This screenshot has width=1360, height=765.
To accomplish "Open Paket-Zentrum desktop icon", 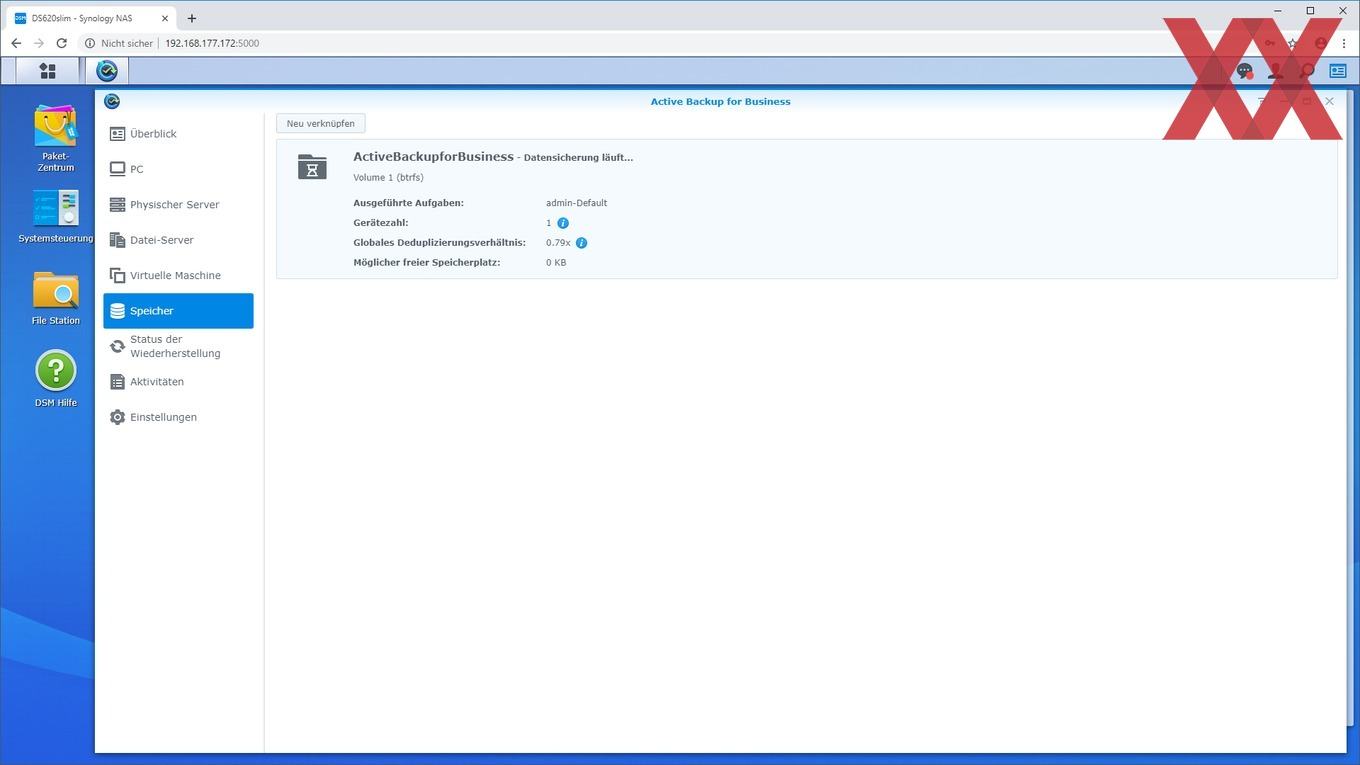I will [x=56, y=139].
